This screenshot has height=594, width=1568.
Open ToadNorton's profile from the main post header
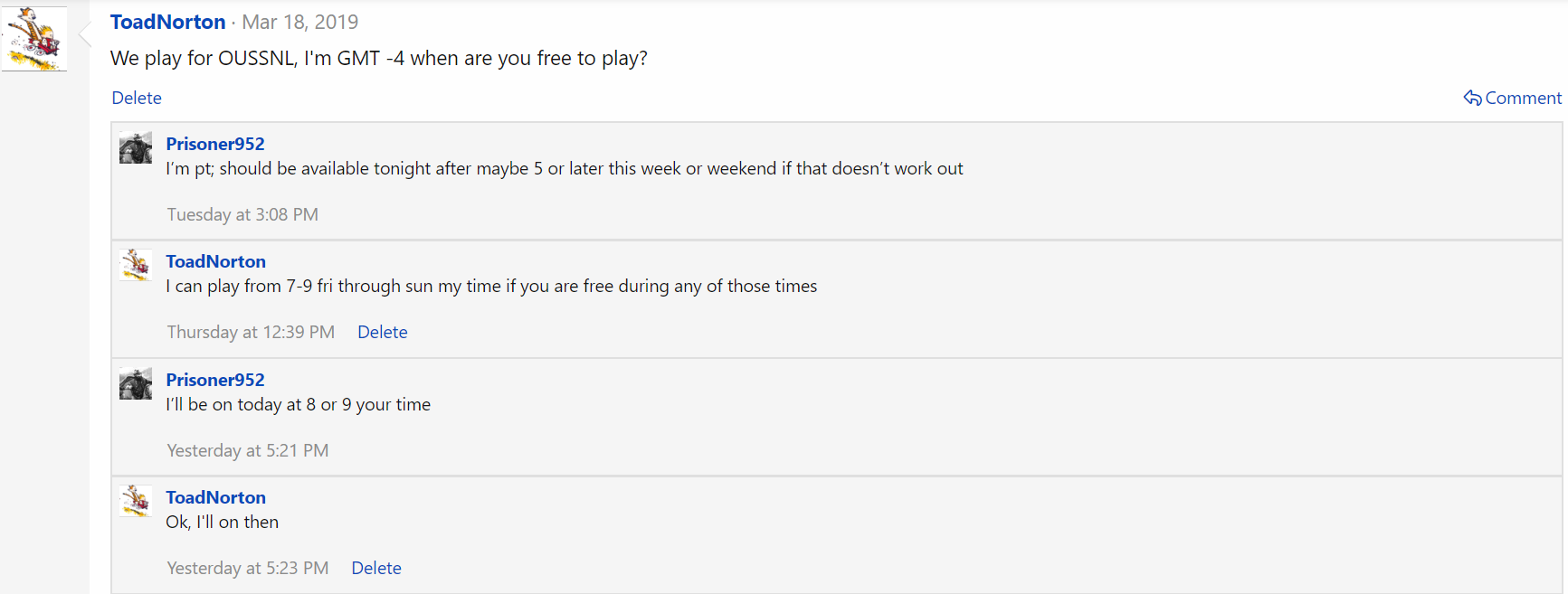pyautogui.click(x=167, y=22)
